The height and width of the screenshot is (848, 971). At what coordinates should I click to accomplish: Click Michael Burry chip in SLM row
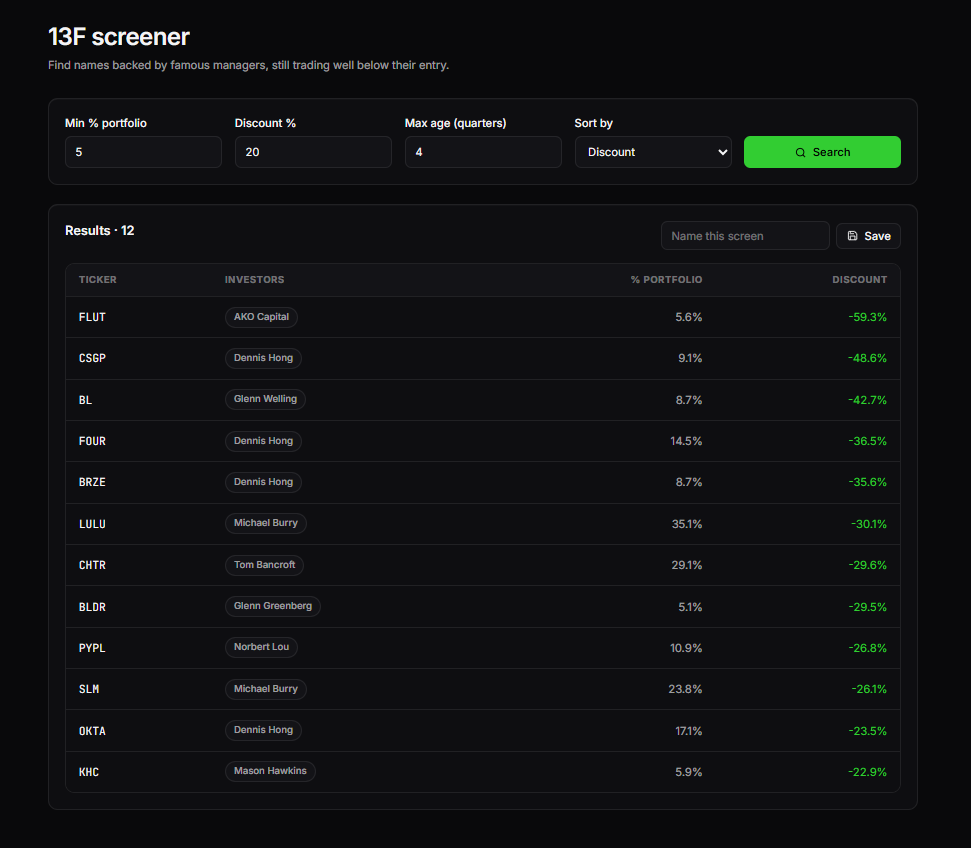coord(266,688)
